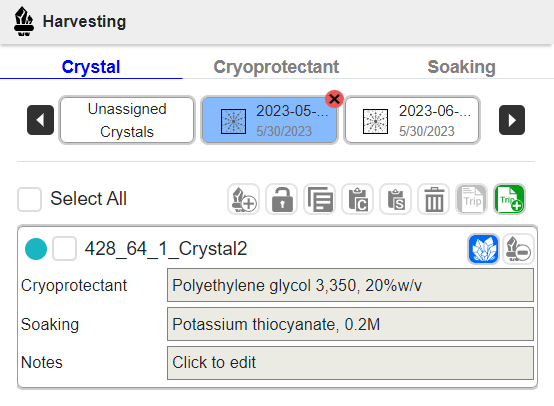Click the trash can delete icon
This screenshot has height=406, width=554.
434,199
